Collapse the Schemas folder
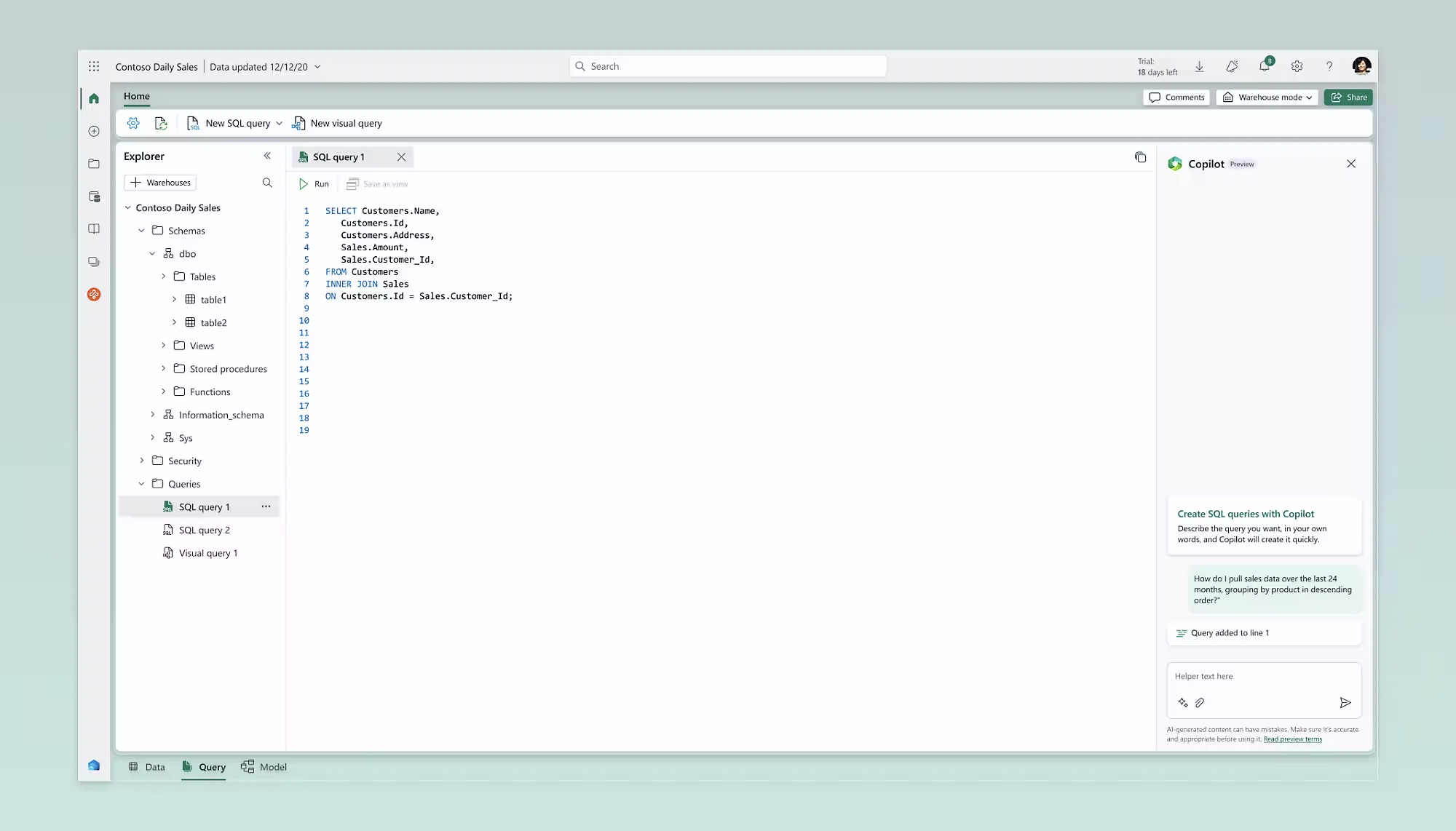 [141, 231]
